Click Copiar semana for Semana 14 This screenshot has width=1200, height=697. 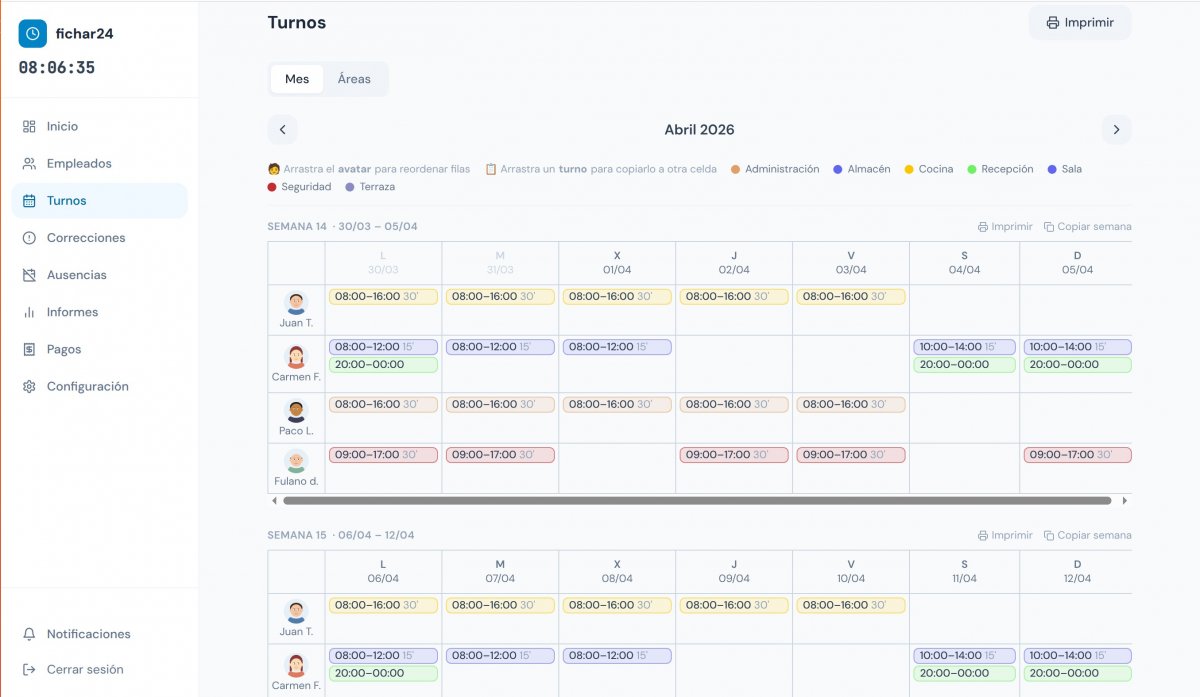point(1087,227)
